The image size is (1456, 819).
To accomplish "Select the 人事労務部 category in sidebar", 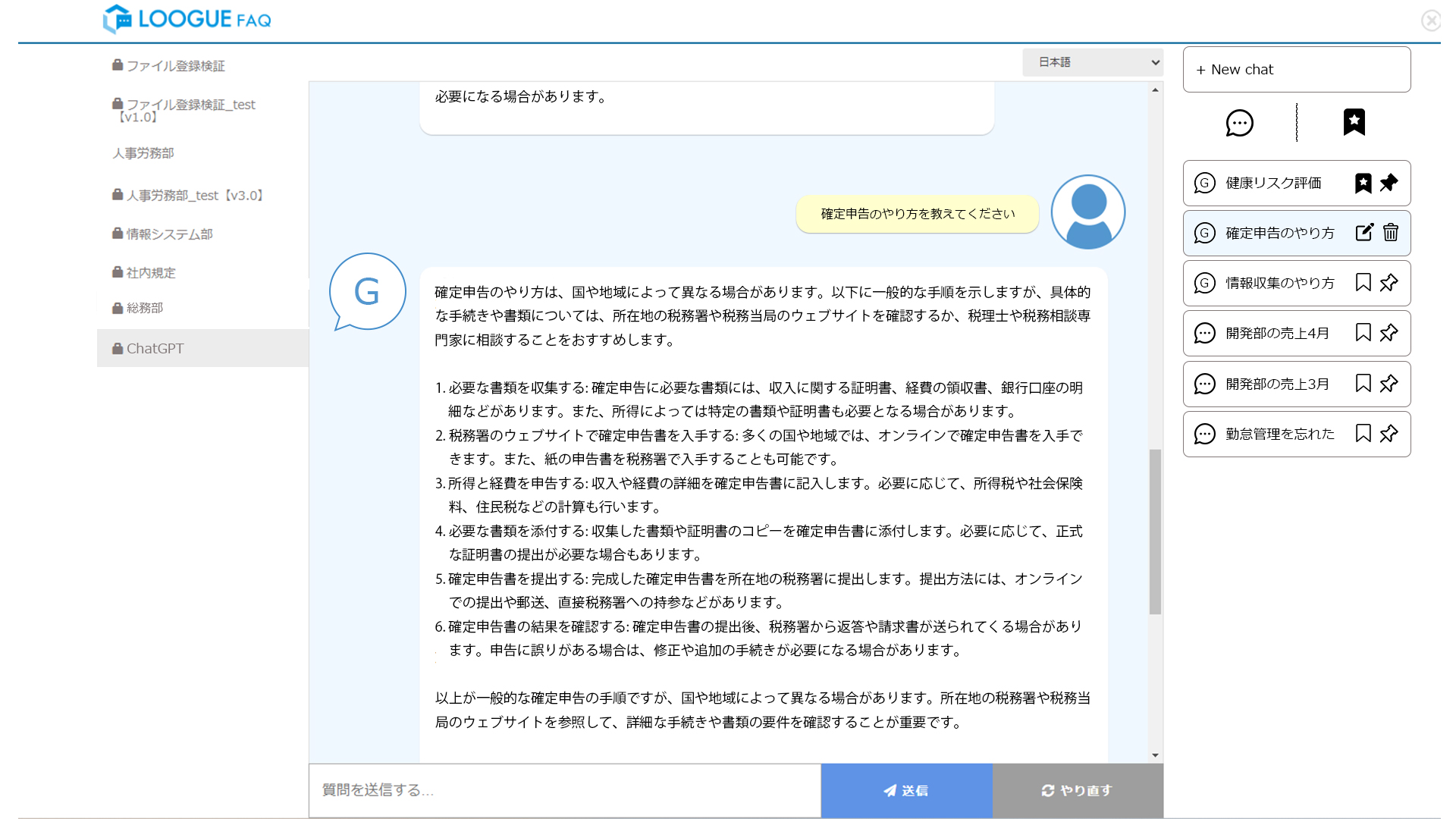I will (143, 153).
